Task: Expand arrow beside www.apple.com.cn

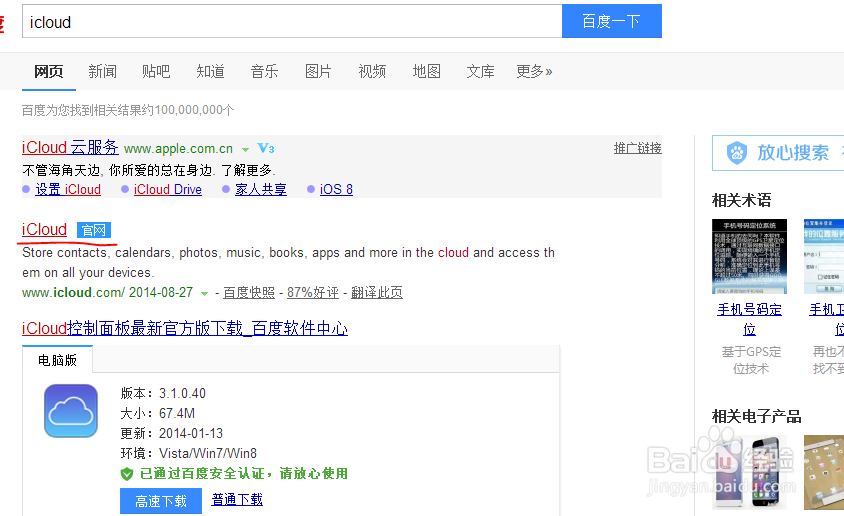Action: (x=245, y=150)
